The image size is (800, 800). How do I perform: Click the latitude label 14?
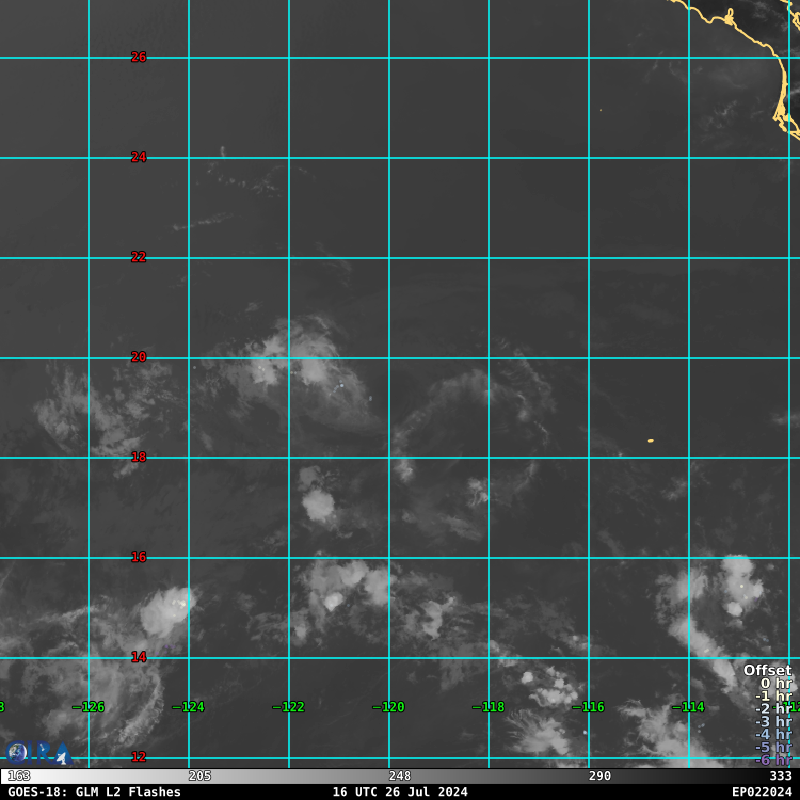pos(138,657)
